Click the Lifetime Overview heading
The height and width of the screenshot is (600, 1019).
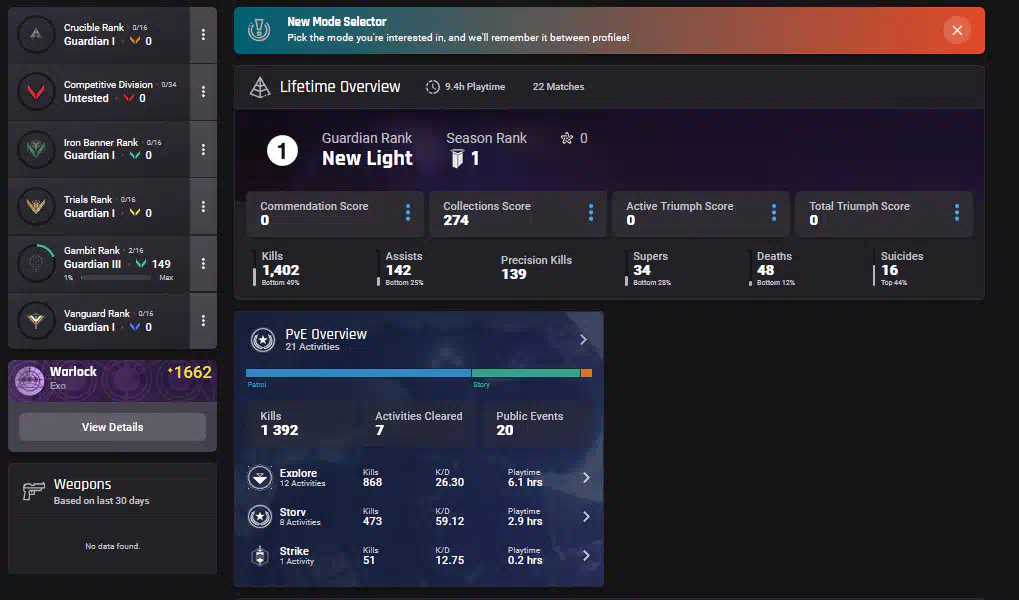340,86
